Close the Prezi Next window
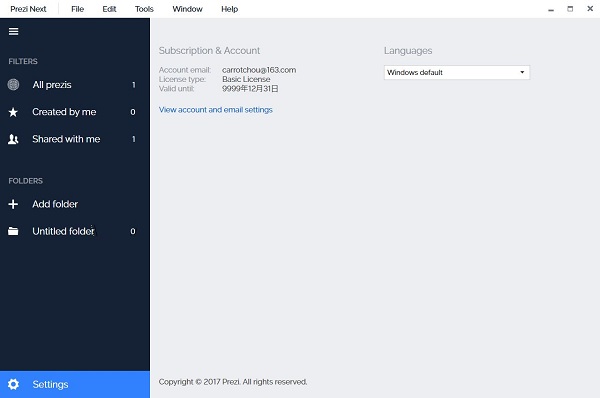The height and width of the screenshot is (398, 600). 590,8
